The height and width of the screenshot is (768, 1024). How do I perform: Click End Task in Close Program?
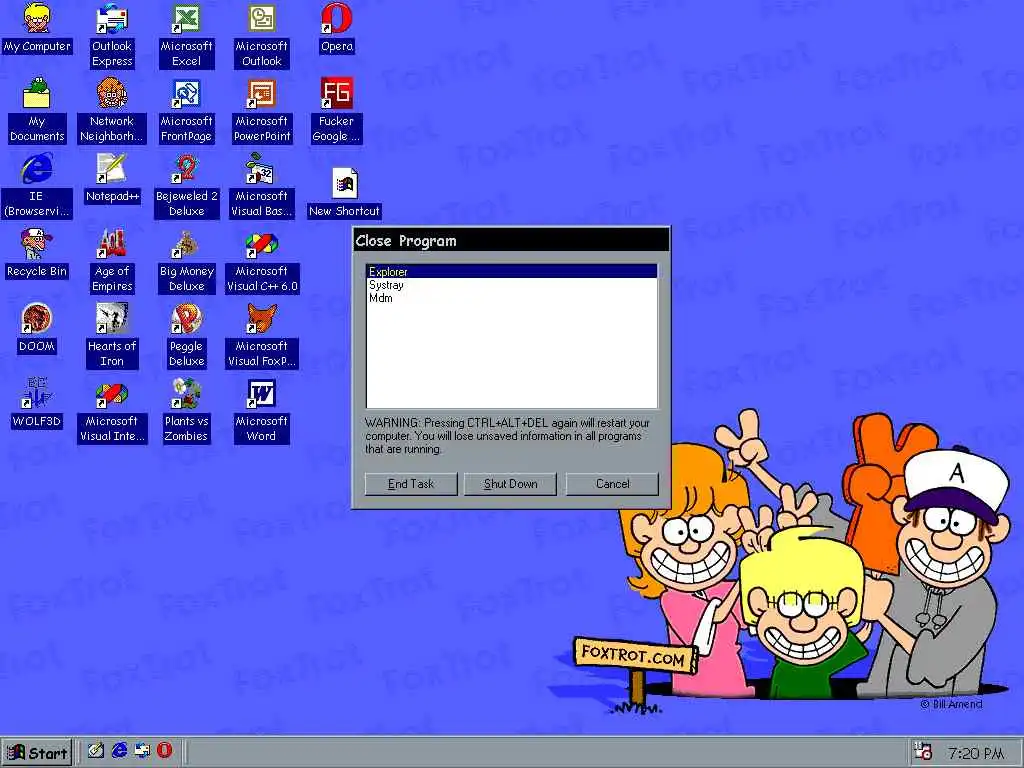point(411,484)
